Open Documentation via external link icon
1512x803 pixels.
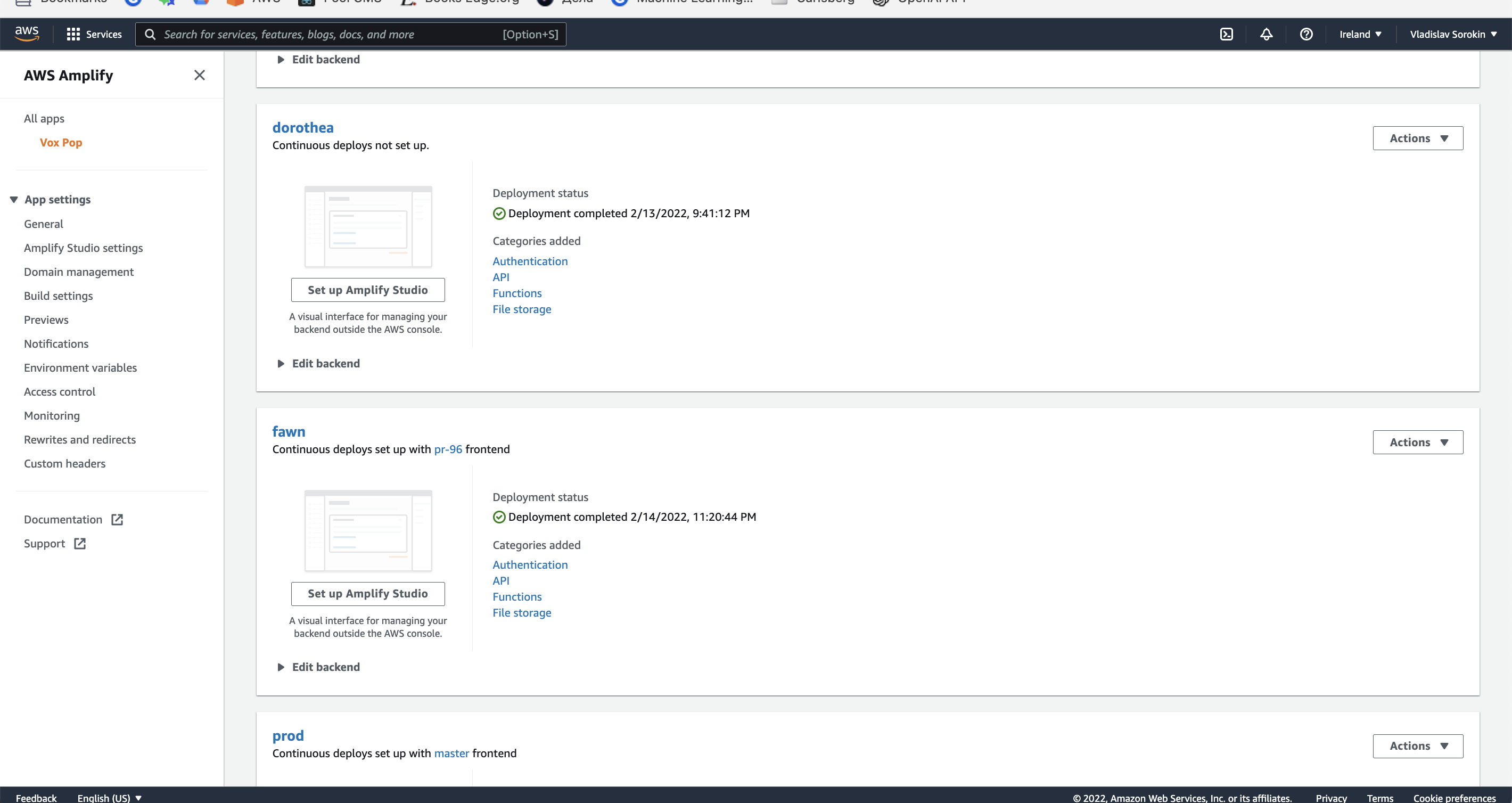click(116, 519)
